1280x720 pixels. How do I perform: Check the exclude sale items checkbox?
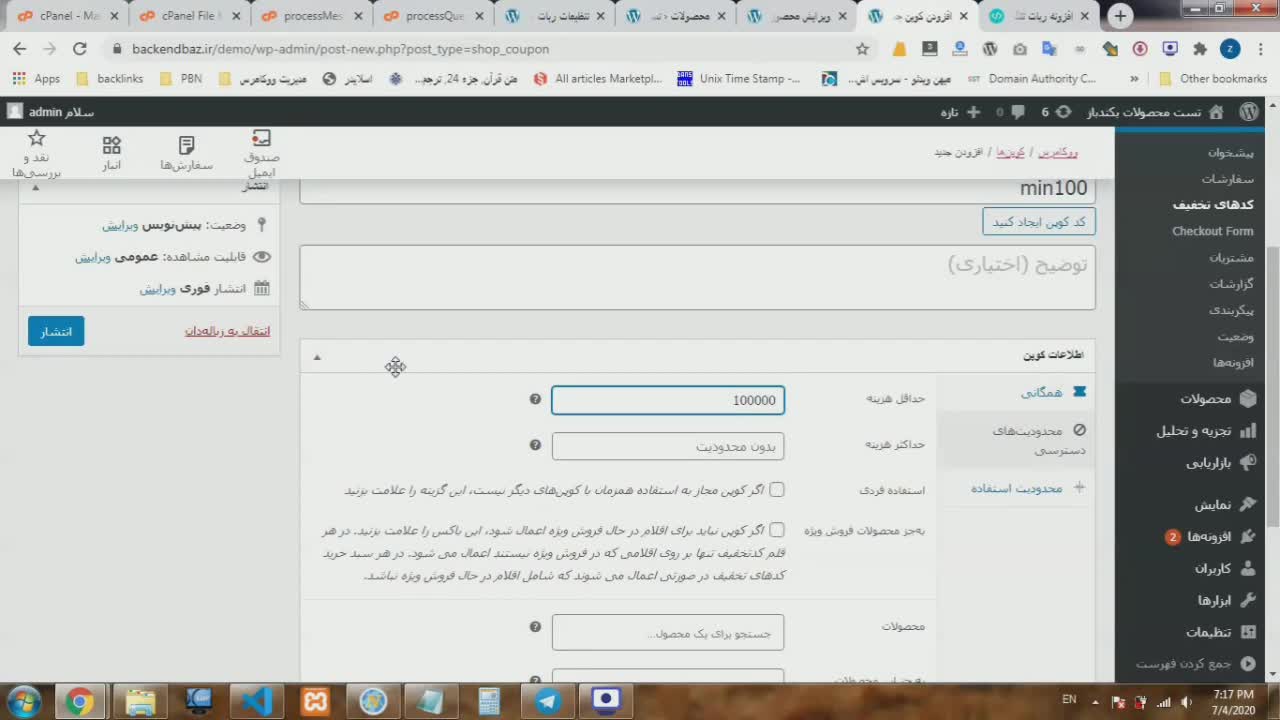(x=777, y=530)
